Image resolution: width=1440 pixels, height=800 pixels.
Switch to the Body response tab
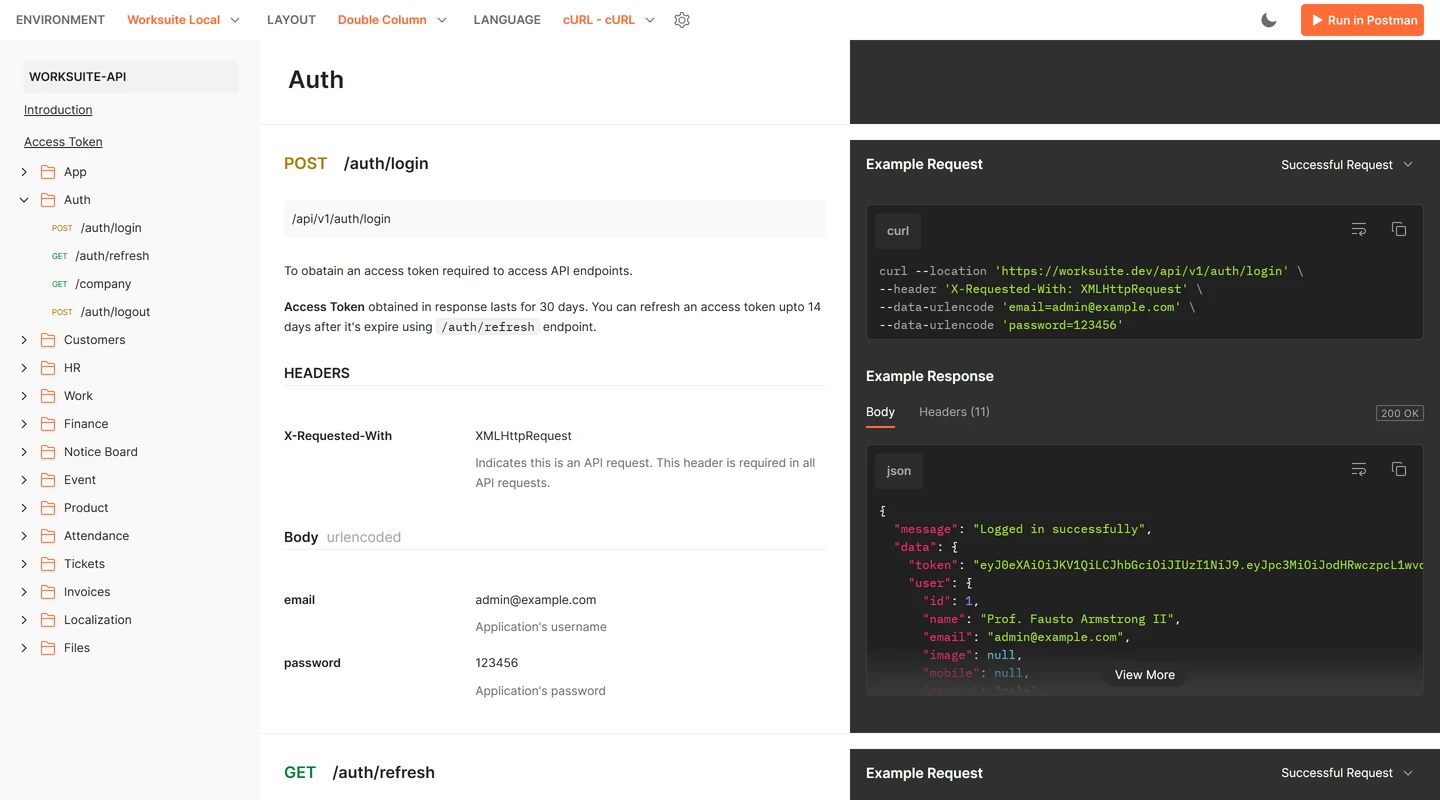coord(880,412)
